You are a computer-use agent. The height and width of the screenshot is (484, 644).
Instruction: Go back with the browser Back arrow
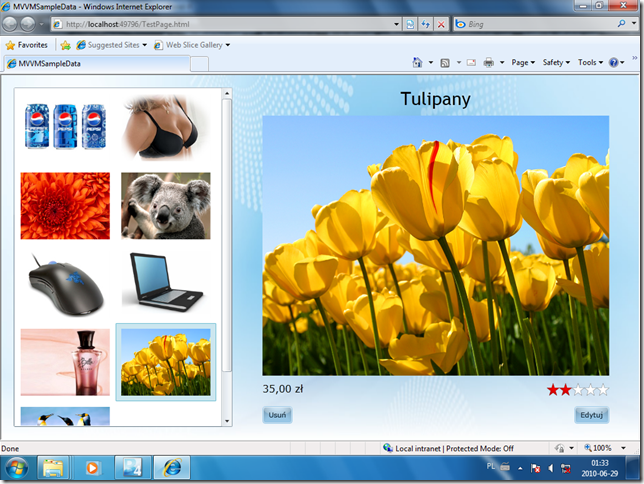pyautogui.click(x=10, y=24)
